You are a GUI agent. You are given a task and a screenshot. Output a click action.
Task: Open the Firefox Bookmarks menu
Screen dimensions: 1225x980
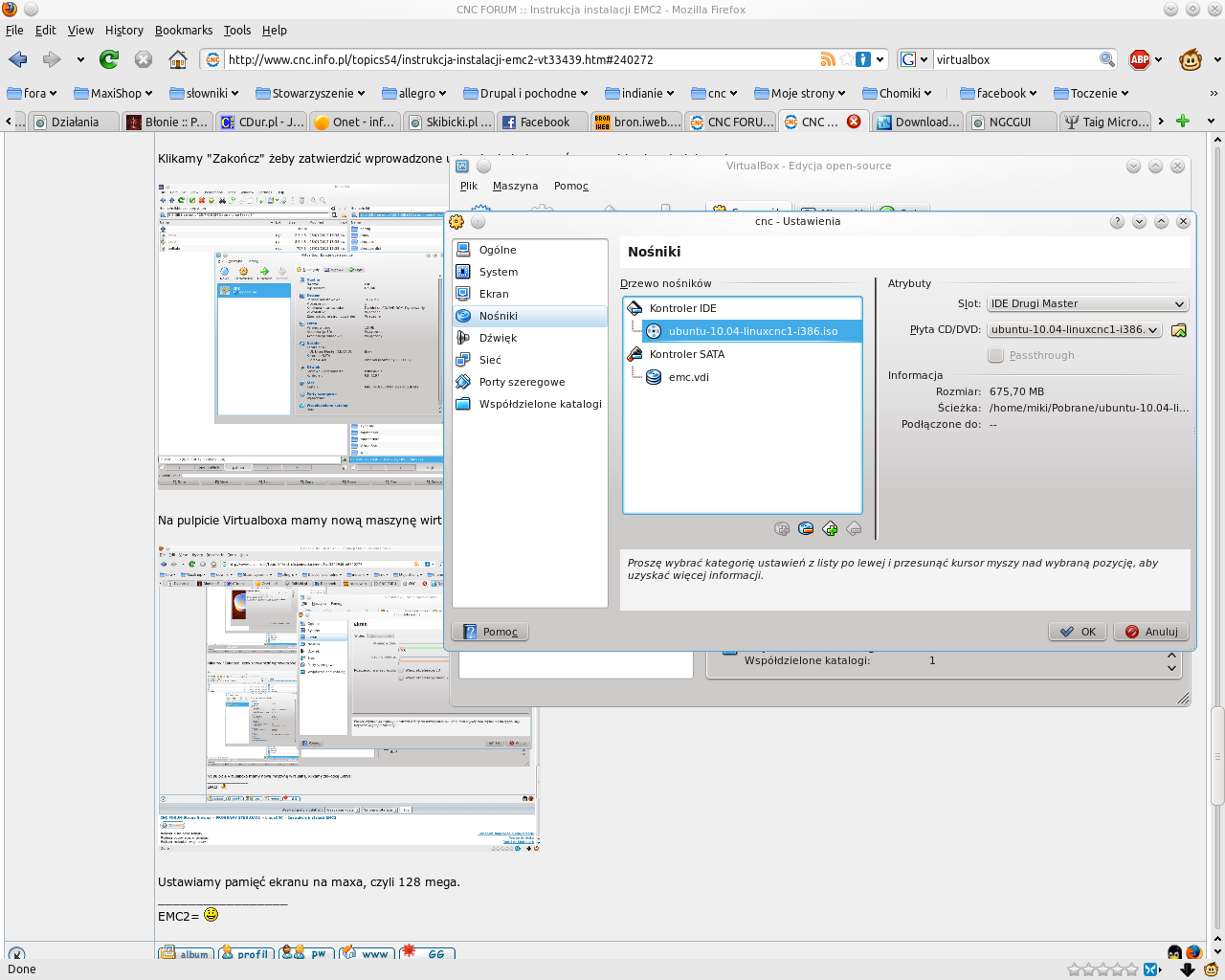point(184,31)
